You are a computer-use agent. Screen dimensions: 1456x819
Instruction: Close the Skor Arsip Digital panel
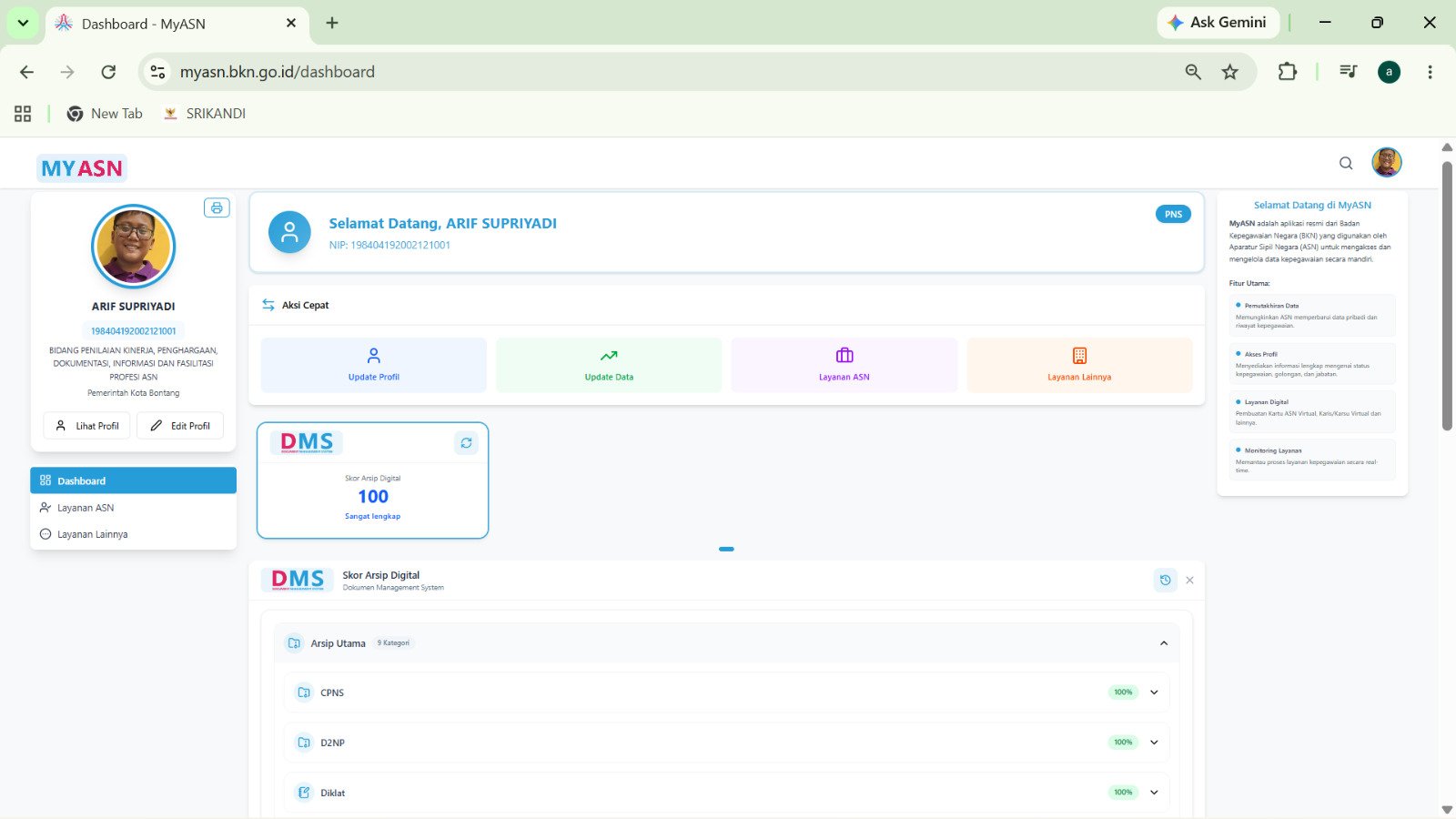[x=1189, y=581]
